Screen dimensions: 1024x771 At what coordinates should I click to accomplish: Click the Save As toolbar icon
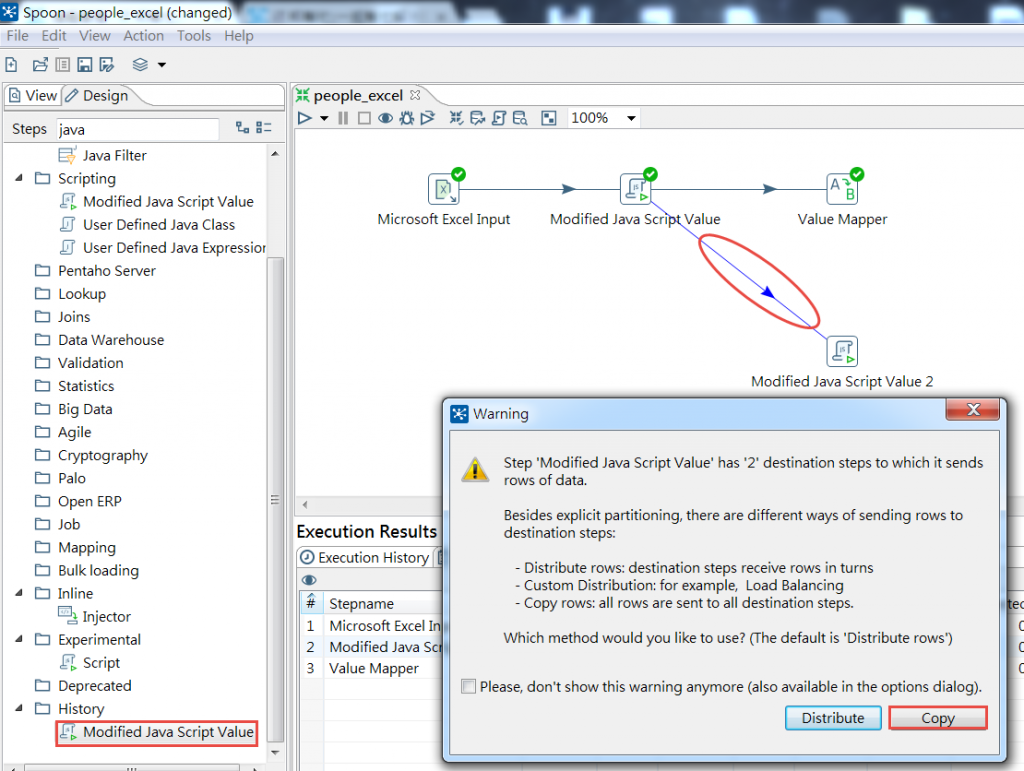(x=106, y=64)
